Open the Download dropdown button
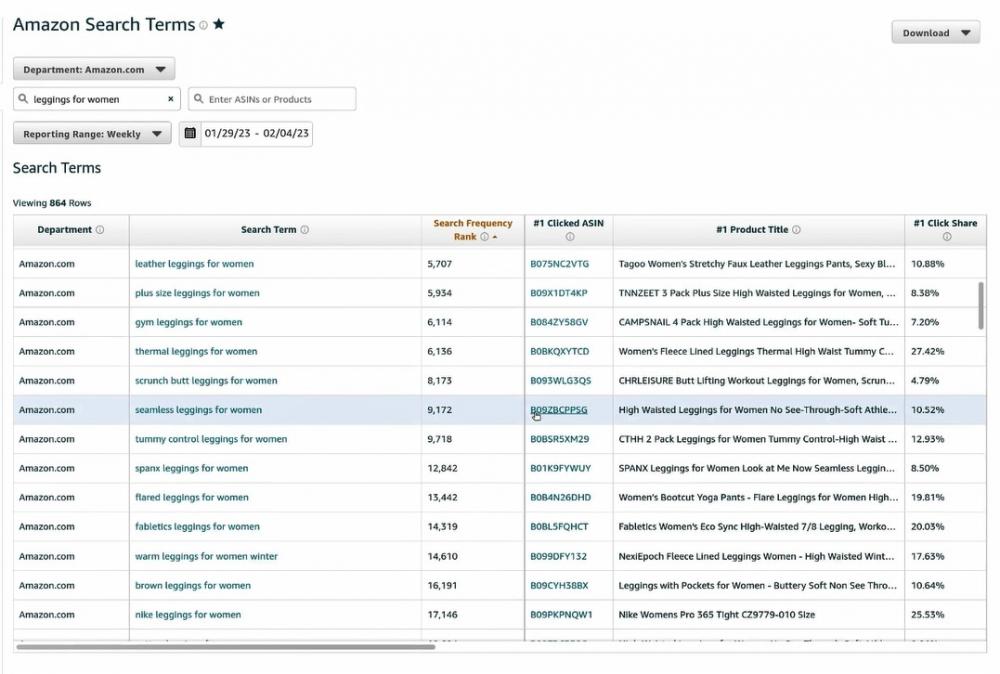This screenshot has width=1000, height=674. click(936, 33)
